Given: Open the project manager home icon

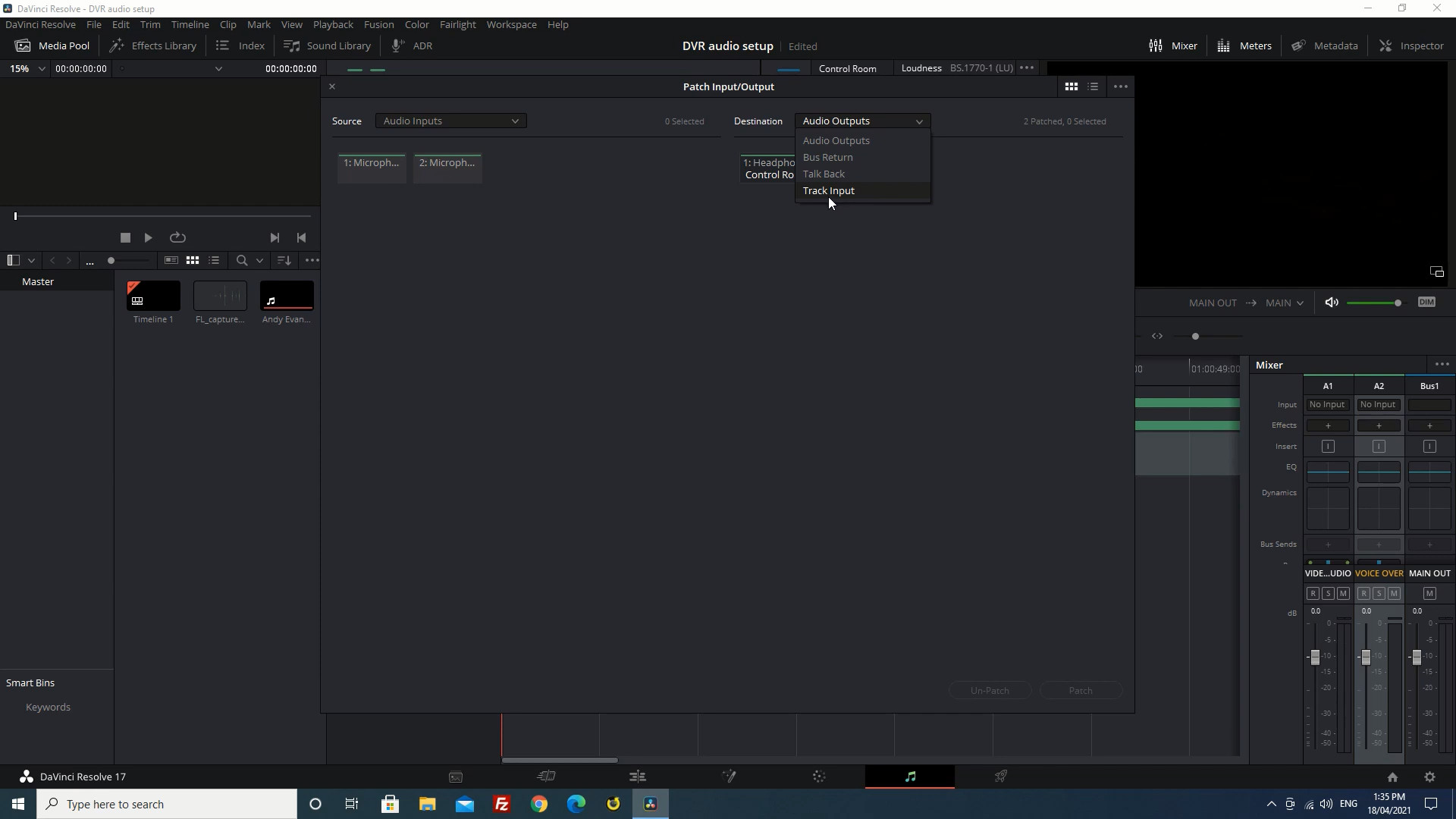Looking at the screenshot, I should coord(1392,777).
